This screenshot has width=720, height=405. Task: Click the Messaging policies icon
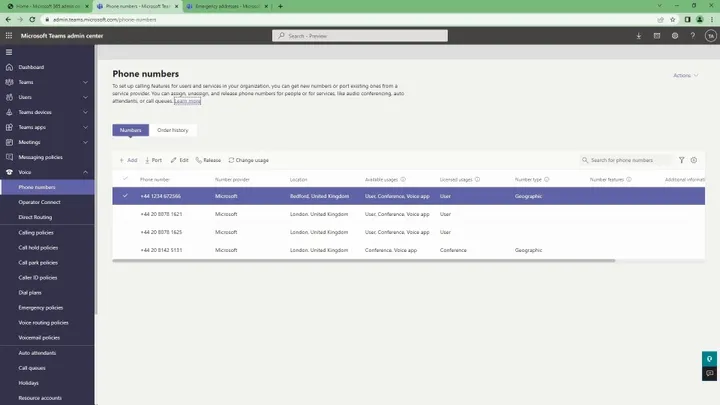(9, 157)
